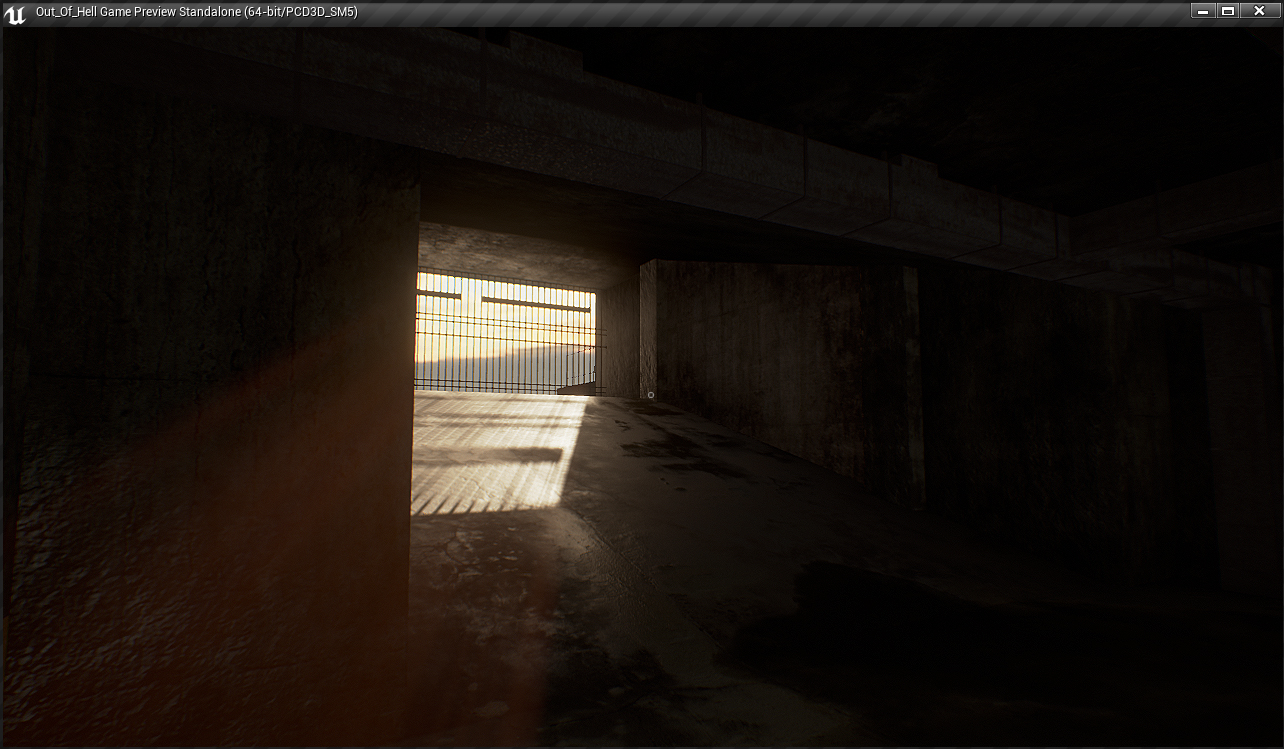Click the small circular crosshair reticle
This screenshot has width=1284, height=749.
tap(651, 395)
